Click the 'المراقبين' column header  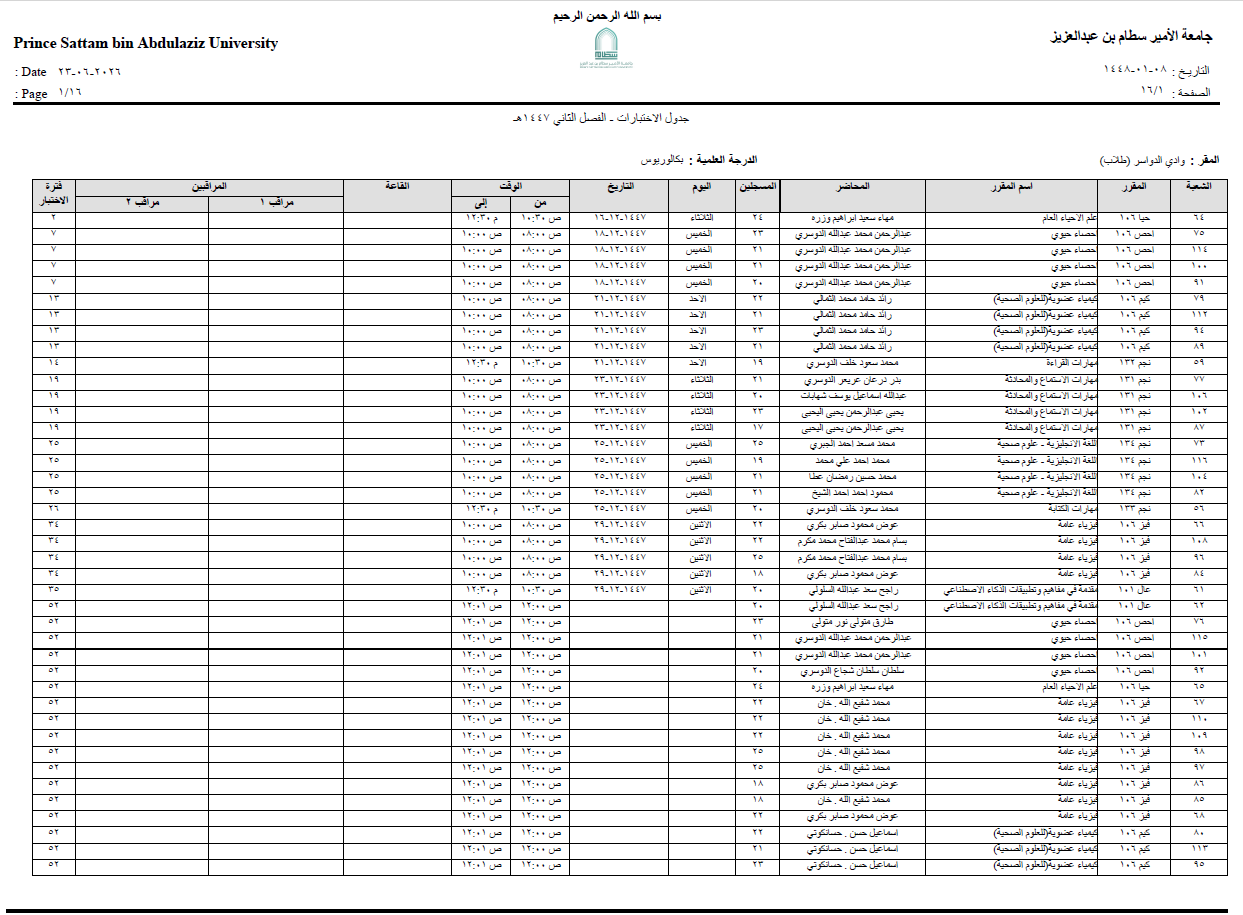click(x=209, y=186)
